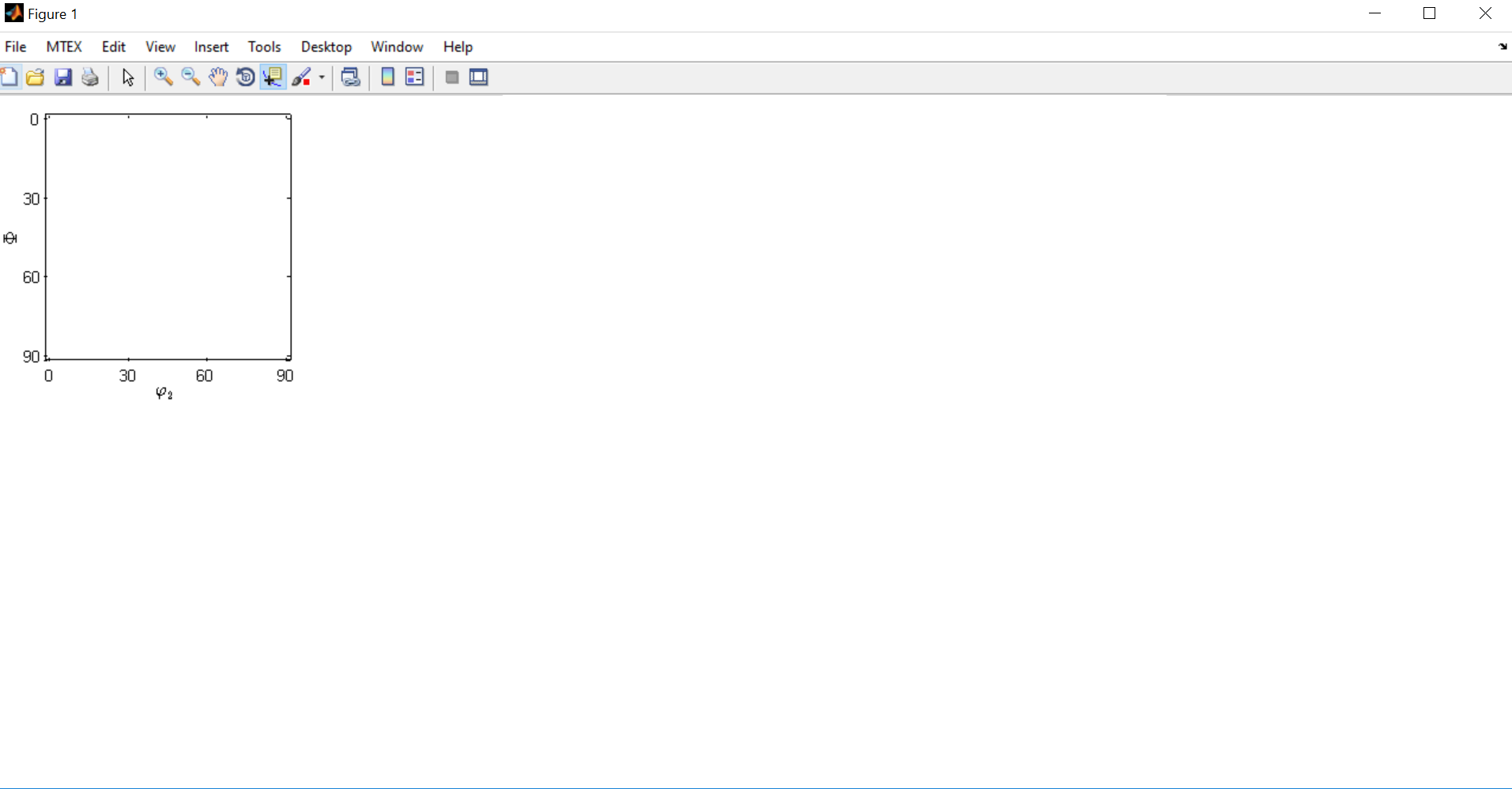The width and height of the screenshot is (1512, 789).
Task: Activate the Pan hand tool
Action: [x=217, y=77]
